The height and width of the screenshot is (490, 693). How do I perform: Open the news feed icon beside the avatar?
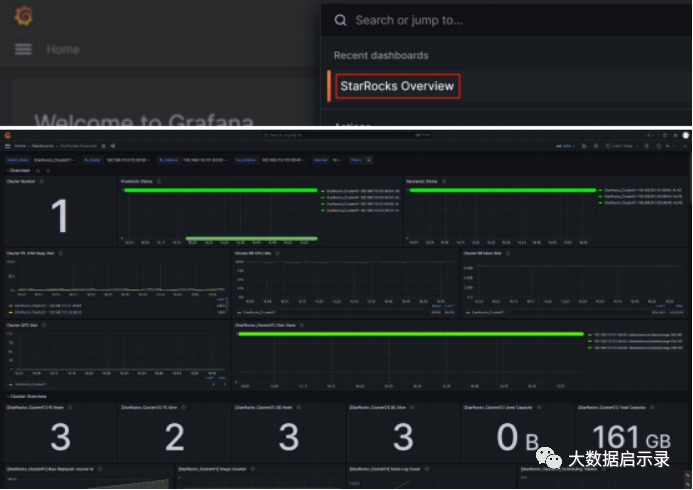pyautogui.click(x=675, y=135)
